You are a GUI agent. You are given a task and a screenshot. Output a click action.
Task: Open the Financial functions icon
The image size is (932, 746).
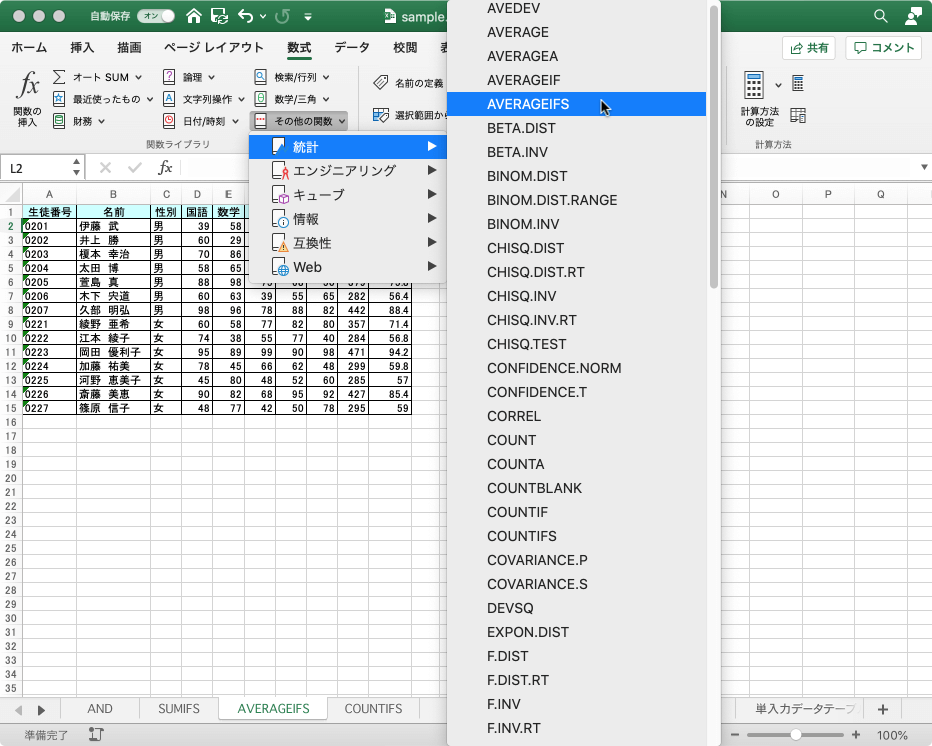59,121
